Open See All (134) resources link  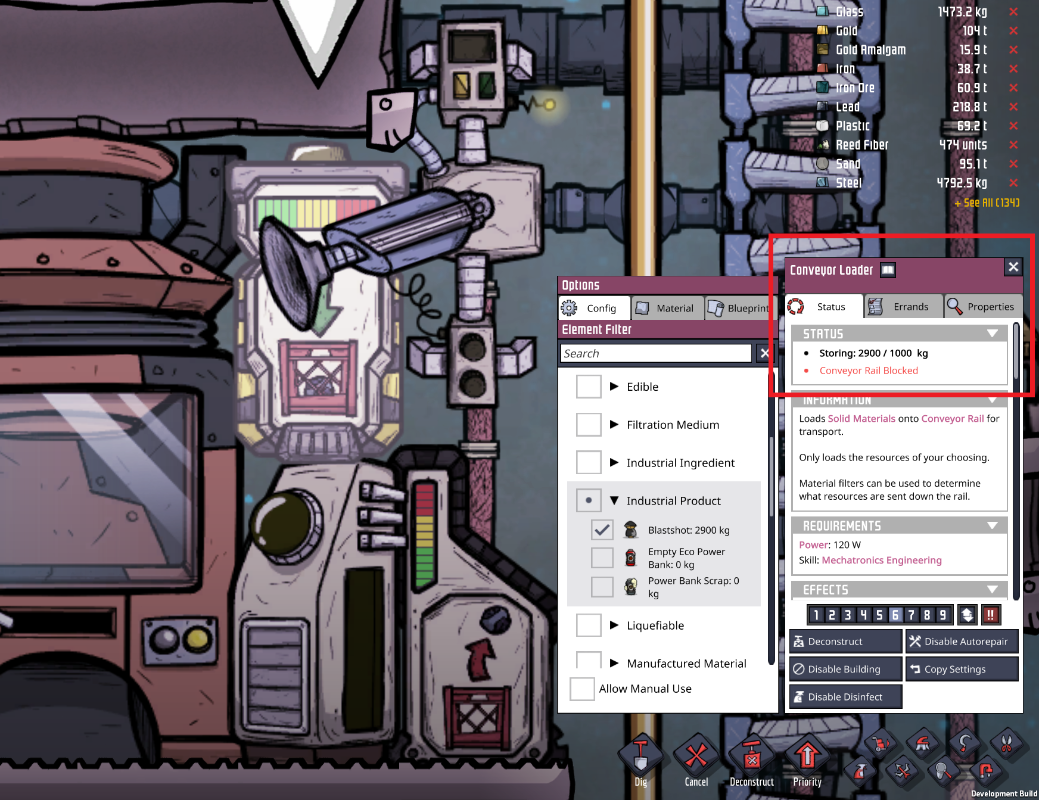(x=987, y=202)
